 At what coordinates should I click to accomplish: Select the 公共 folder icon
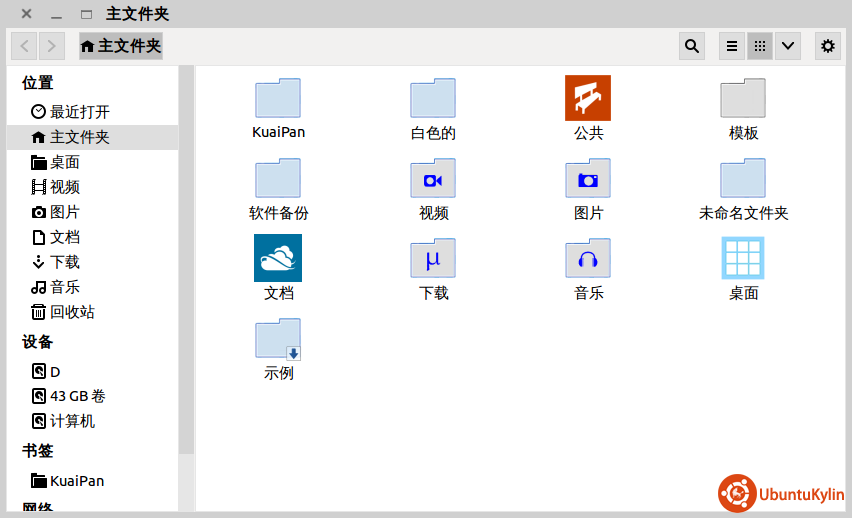pos(588,99)
